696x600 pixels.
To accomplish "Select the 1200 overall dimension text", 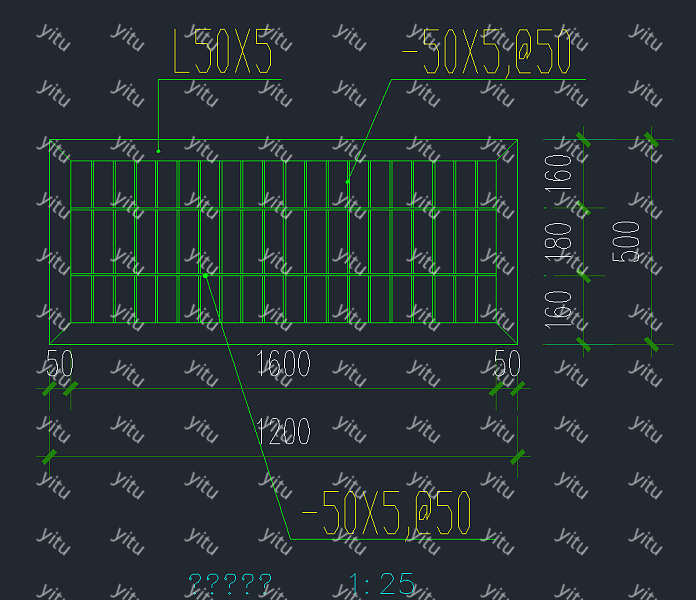I will coord(283,433).
